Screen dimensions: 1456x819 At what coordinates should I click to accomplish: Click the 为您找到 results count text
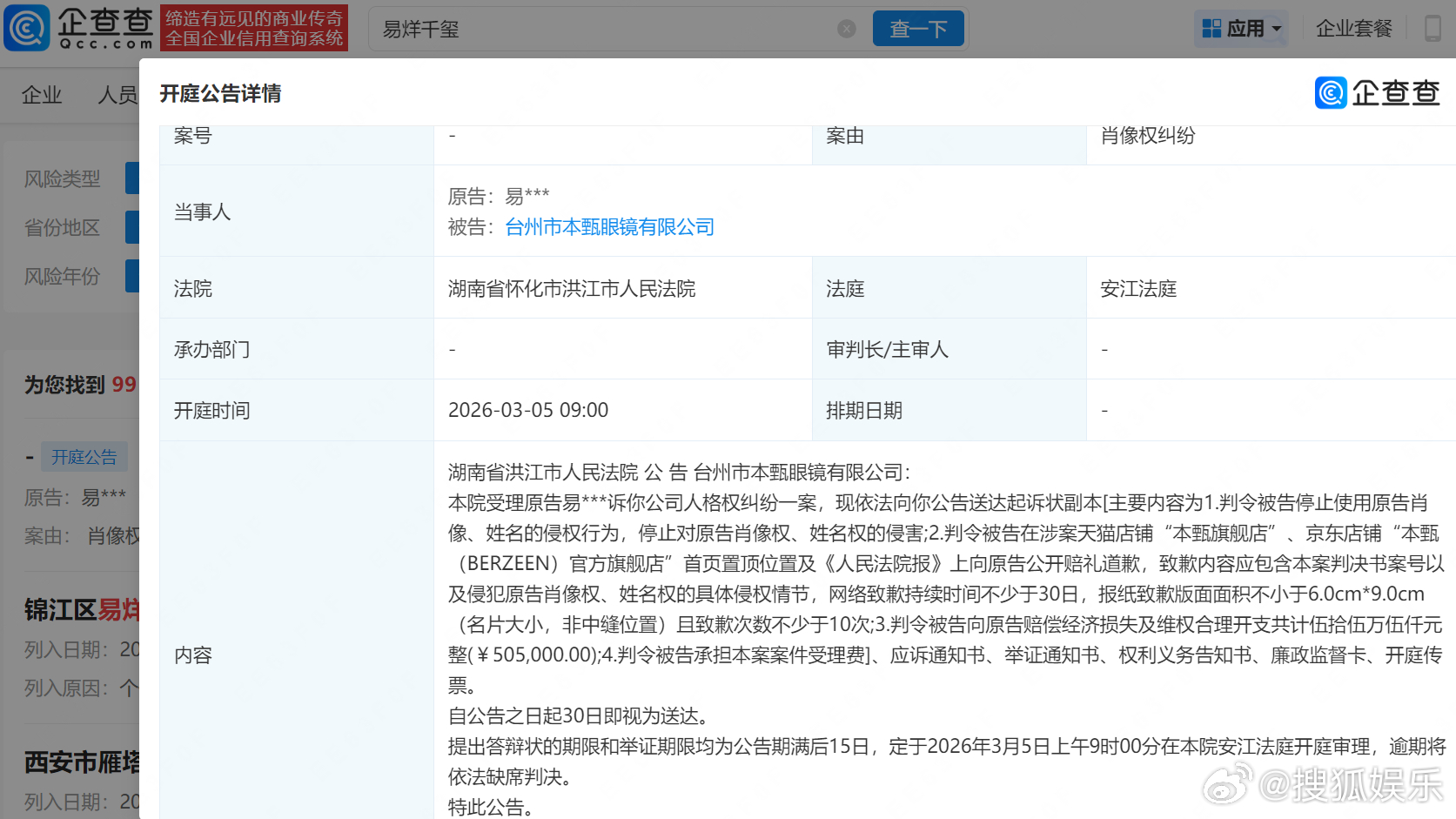point(80,385)
